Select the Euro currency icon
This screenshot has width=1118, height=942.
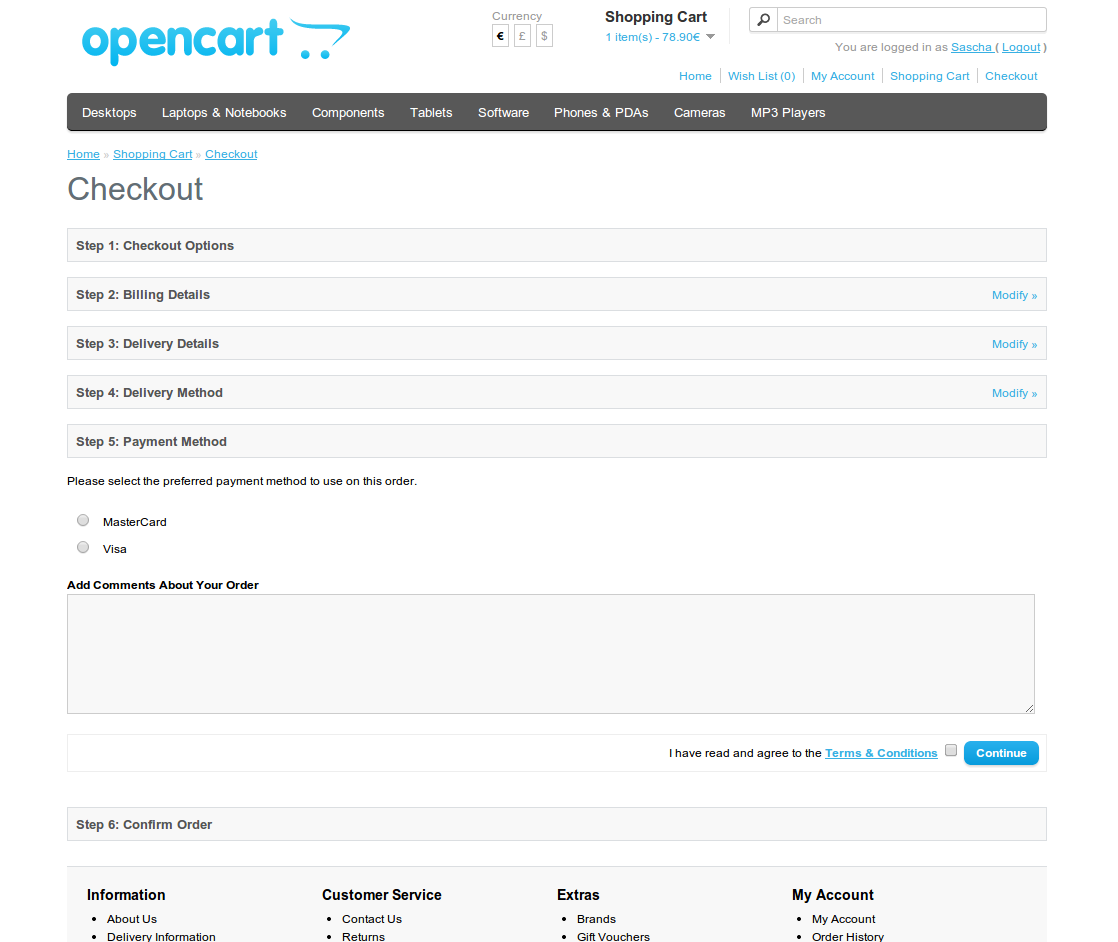point(500,36)
